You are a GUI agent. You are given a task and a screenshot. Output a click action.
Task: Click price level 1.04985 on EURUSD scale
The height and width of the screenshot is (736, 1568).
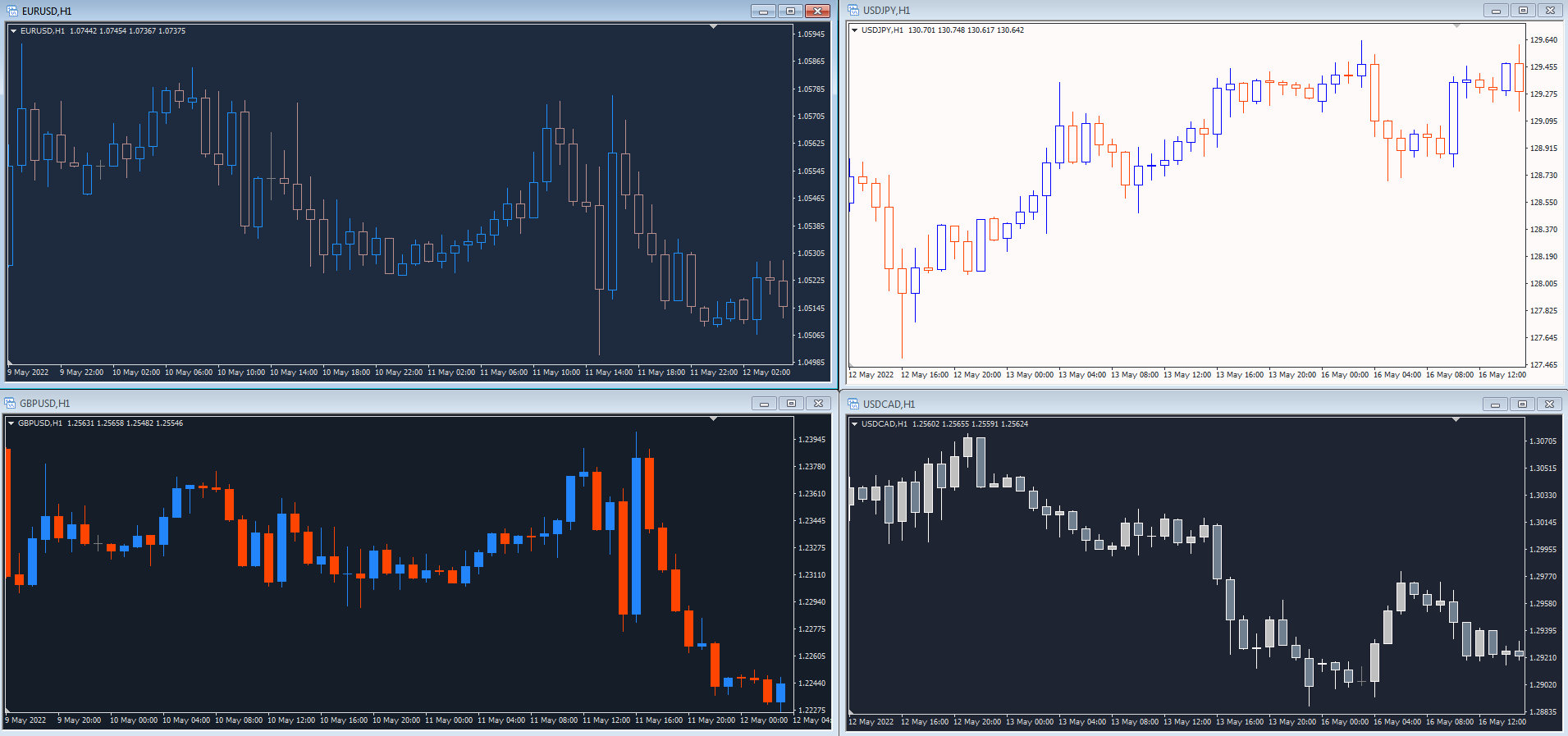click(811, 363)
